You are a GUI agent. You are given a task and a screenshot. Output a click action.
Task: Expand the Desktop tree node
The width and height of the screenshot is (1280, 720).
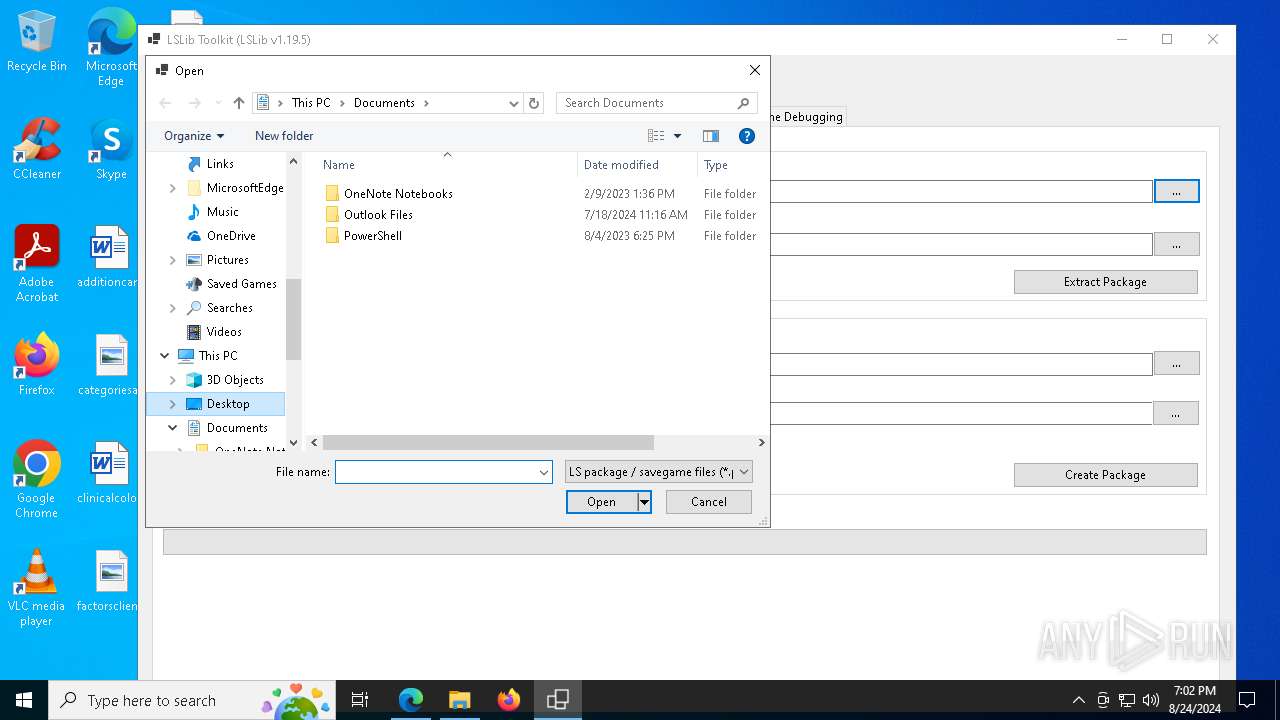click(x=172, y=404)
